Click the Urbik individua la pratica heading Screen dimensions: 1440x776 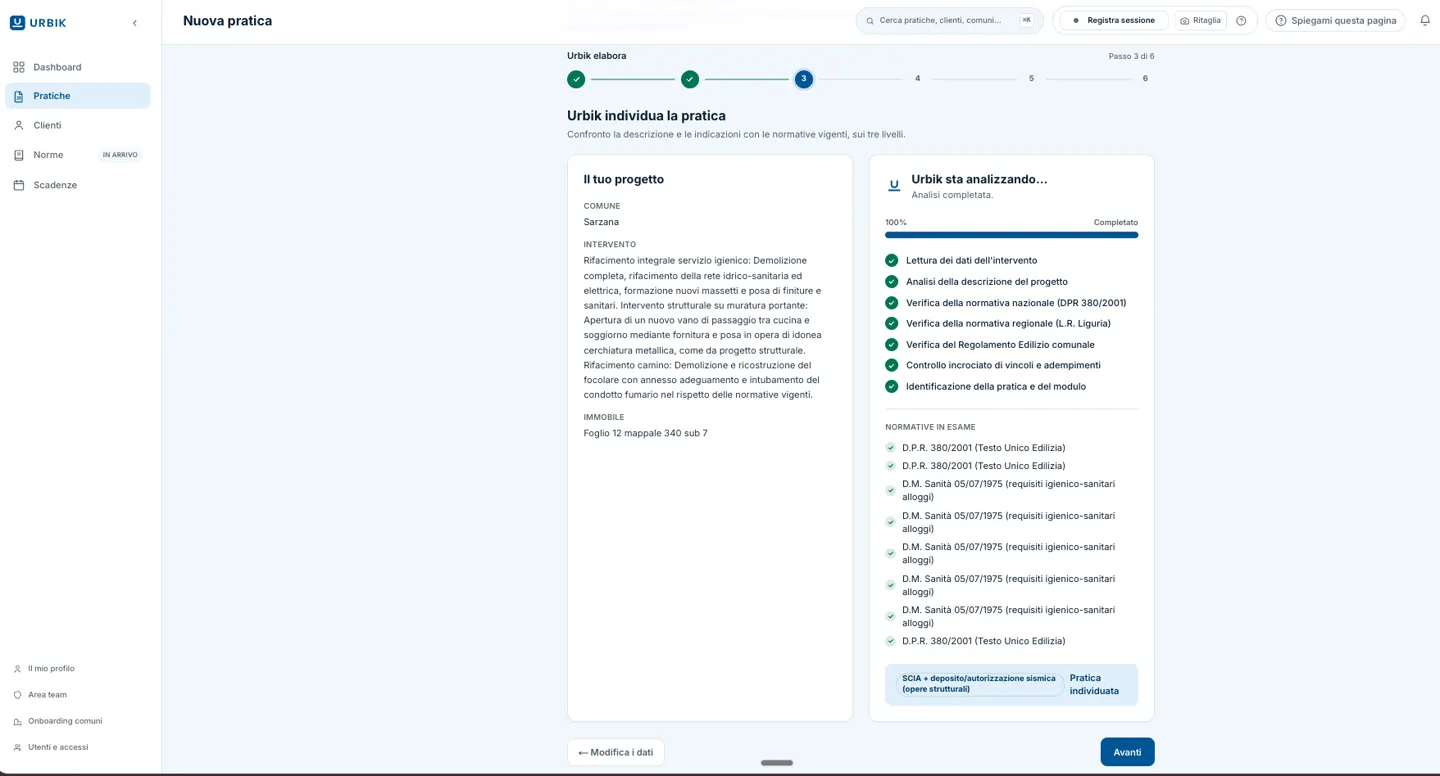coord(646,116)
